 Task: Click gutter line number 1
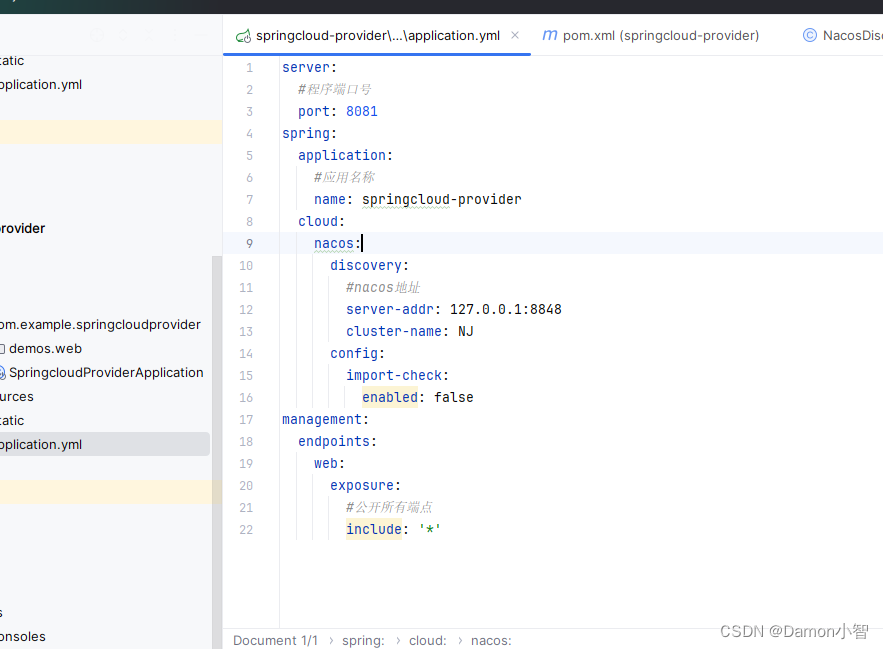click(249, 68)
